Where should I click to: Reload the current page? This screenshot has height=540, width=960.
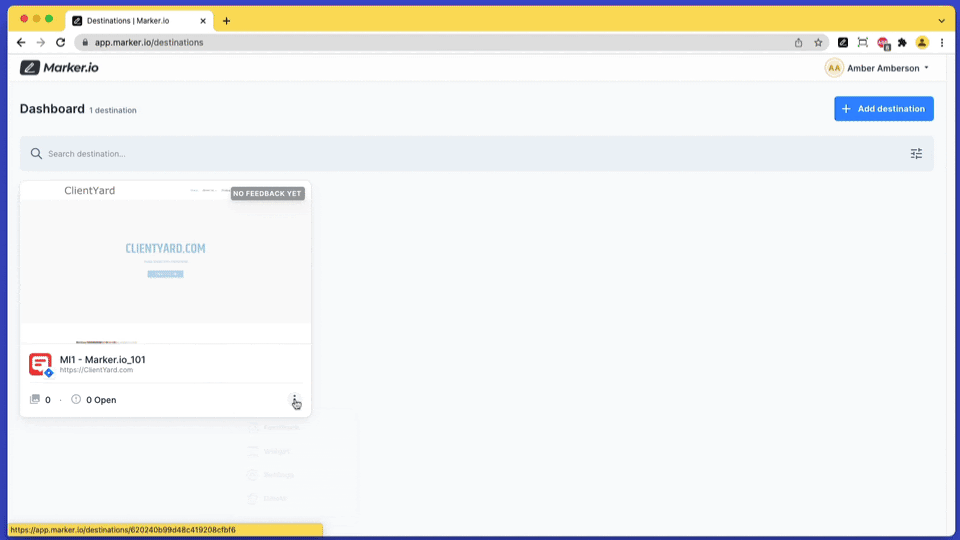coord(60,42)
